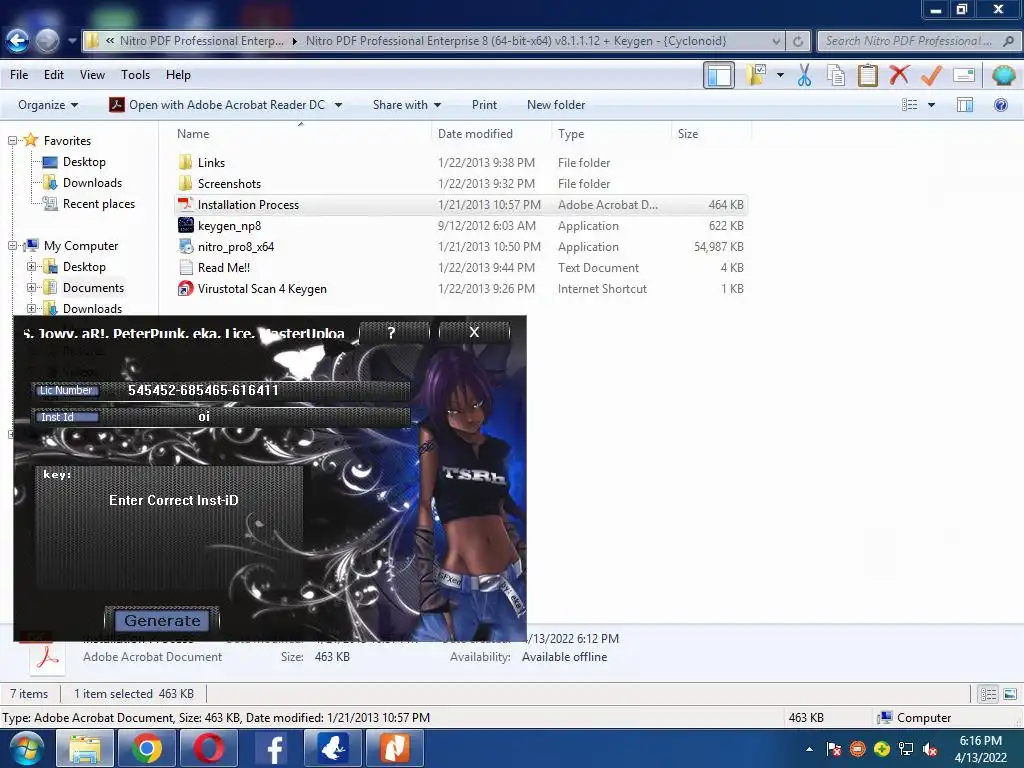Viewport: 1024px width, 768px height.
Task: Click the red X Delete icon
Action: [x=899, y=74]
